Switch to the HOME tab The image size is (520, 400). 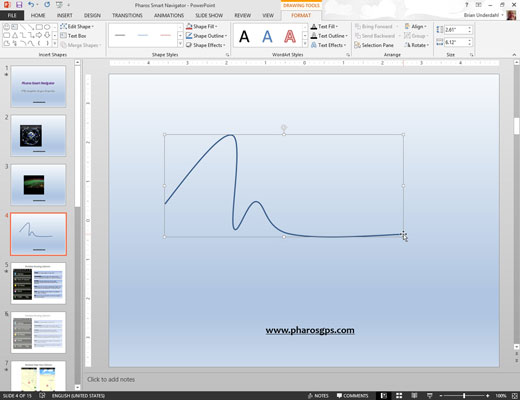(x=38, y=15)
